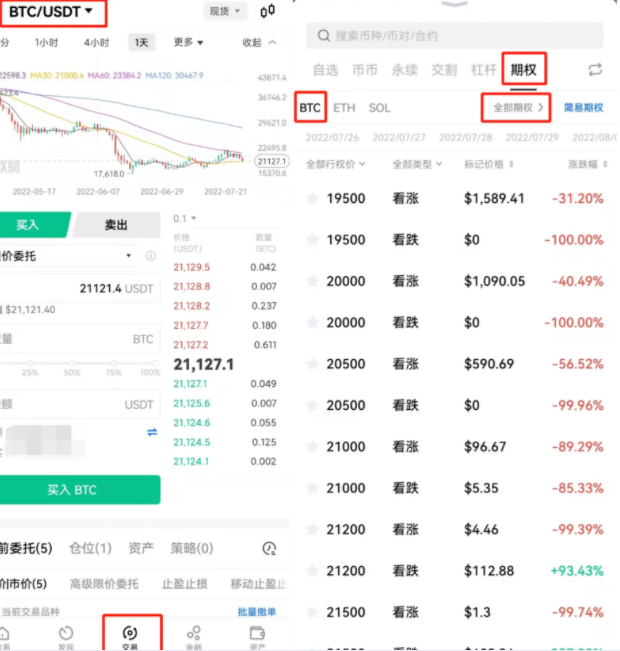
Task: Select the SOL options tab
Action: click(x=380, y=108)
